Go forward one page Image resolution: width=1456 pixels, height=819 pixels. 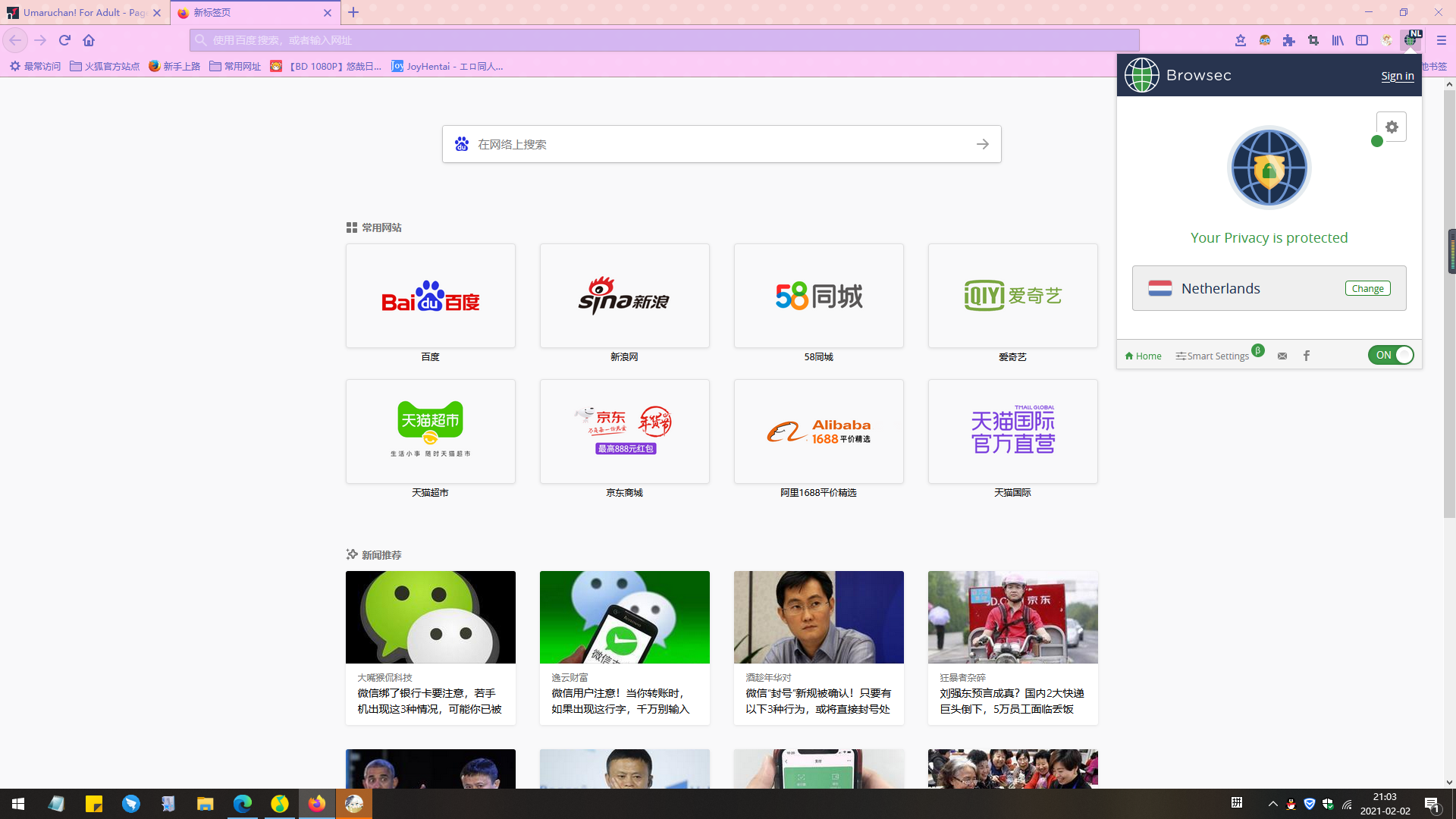40,40
